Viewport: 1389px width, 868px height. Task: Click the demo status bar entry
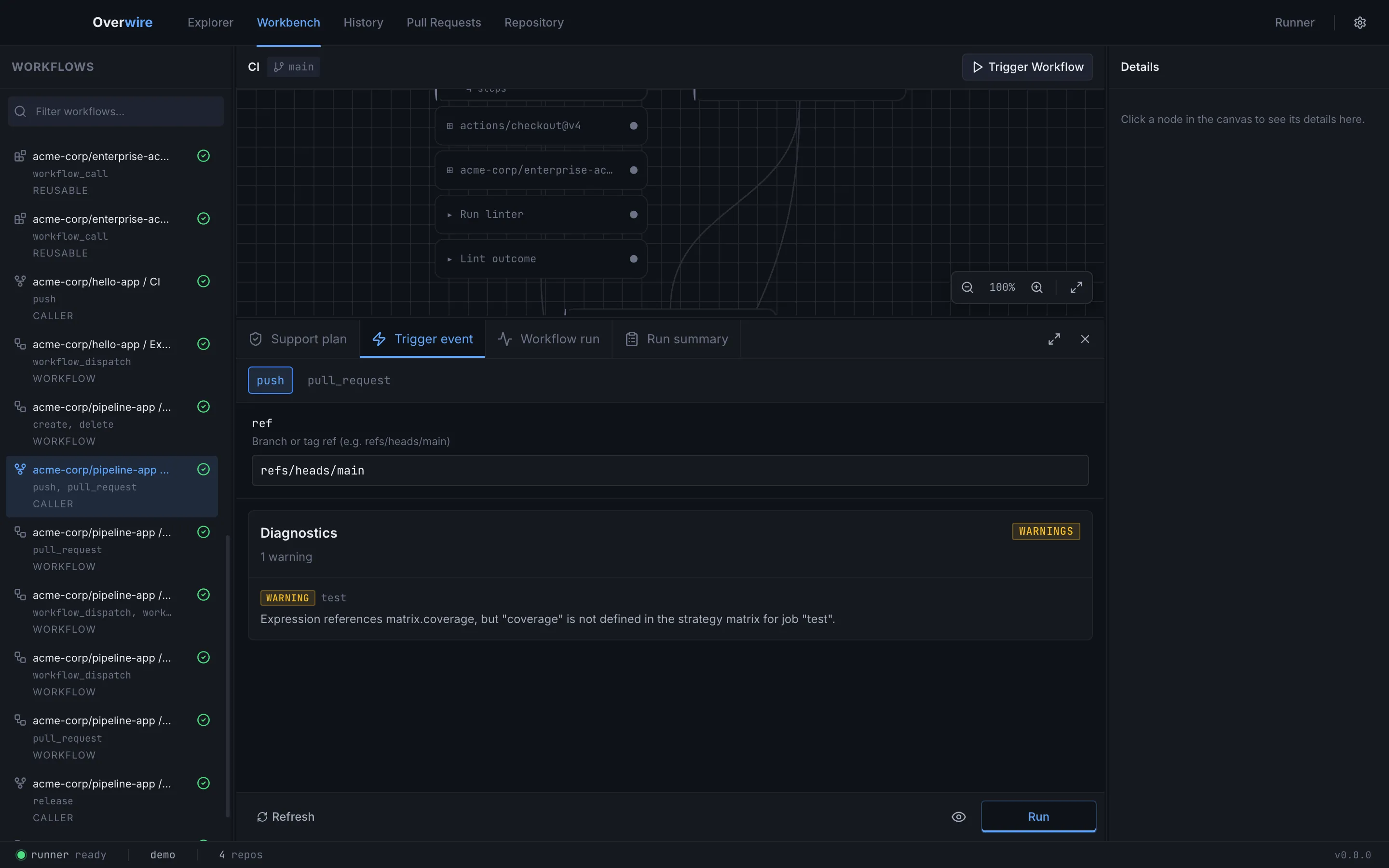pos(163,855)
